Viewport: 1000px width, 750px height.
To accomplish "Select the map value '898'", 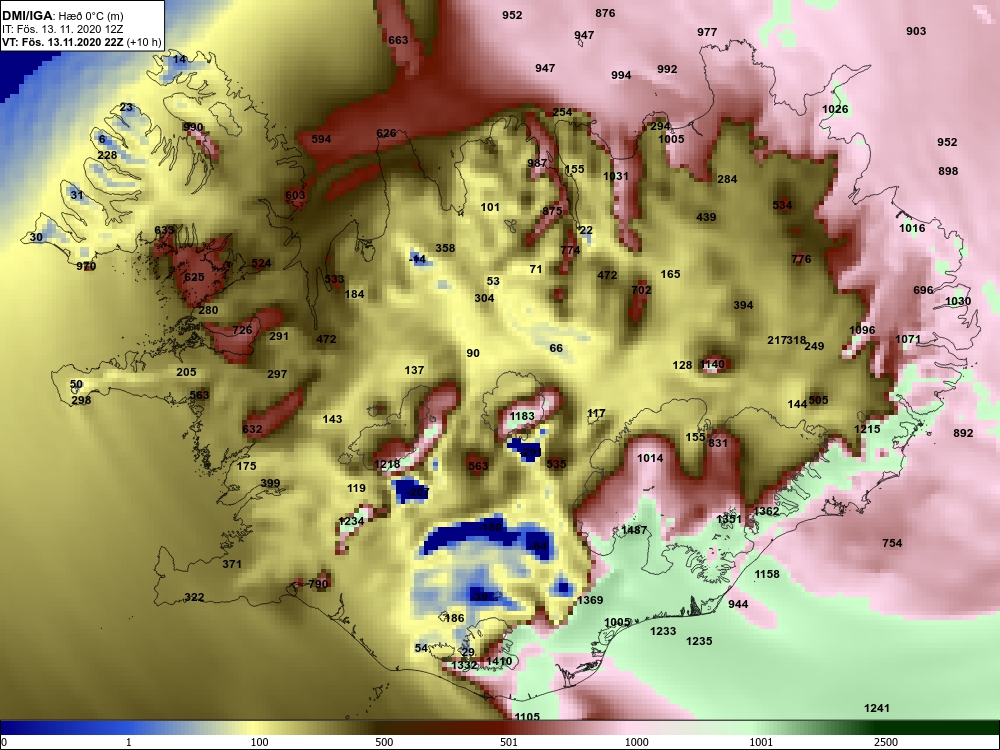I will (x=948, y=171).
